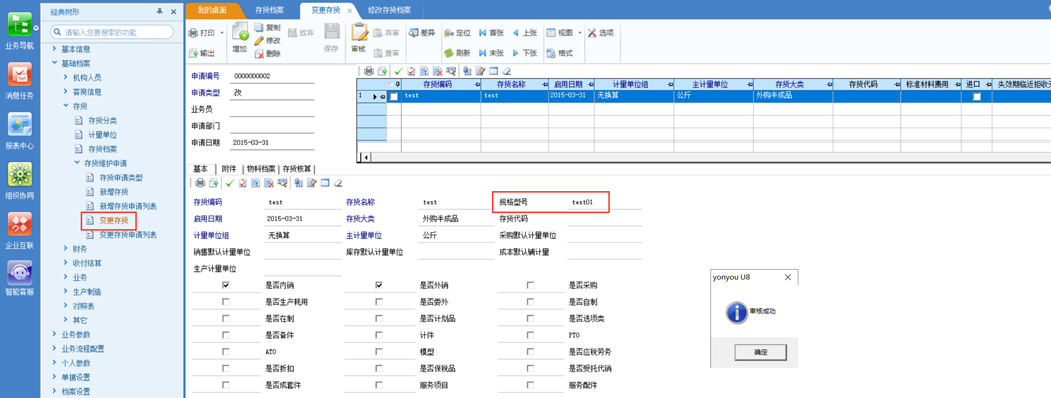This screenshot has height=398, width=1051.
Task: Go to first record with 首张
Action: pyautogui.click(x=491, y=32)
